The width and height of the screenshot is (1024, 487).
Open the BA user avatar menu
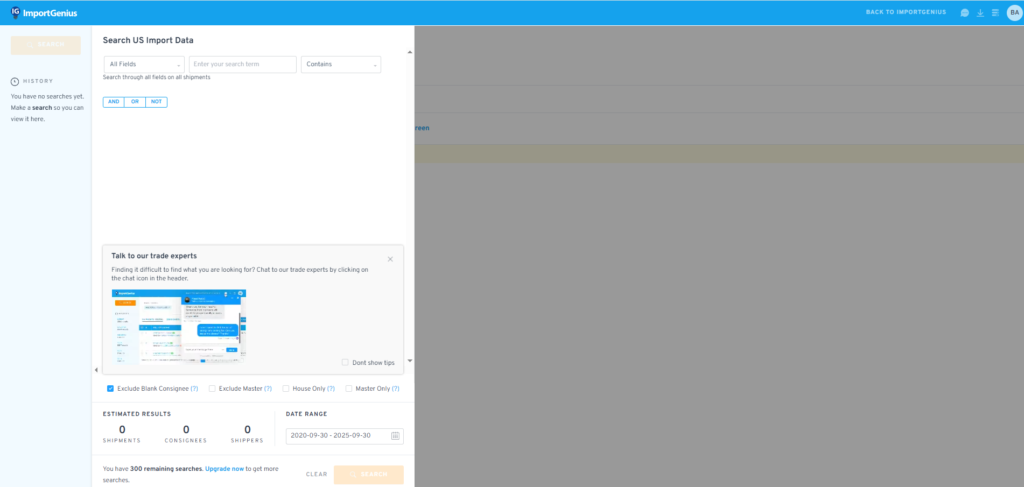tap(1014, 13)
